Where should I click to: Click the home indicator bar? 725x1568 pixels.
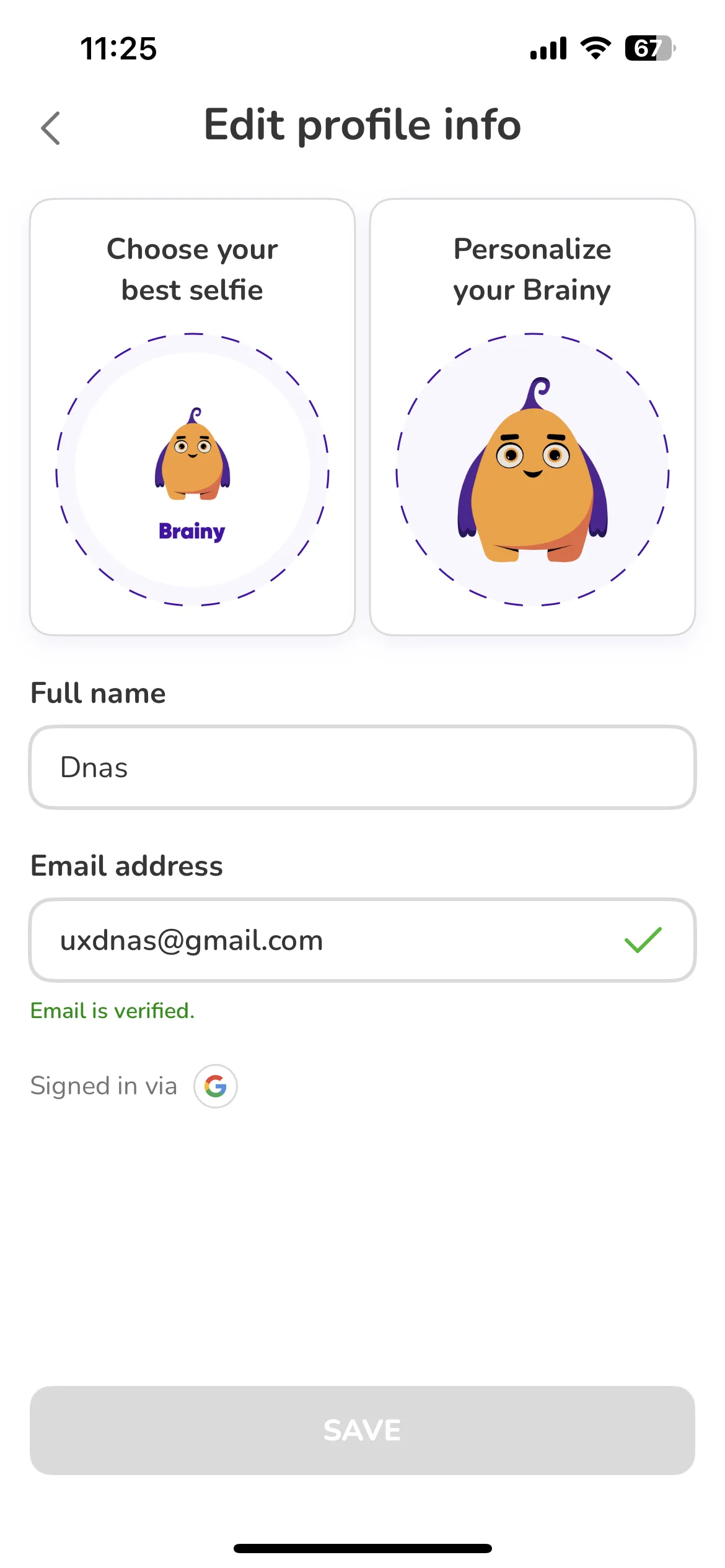coord(362,1548)
